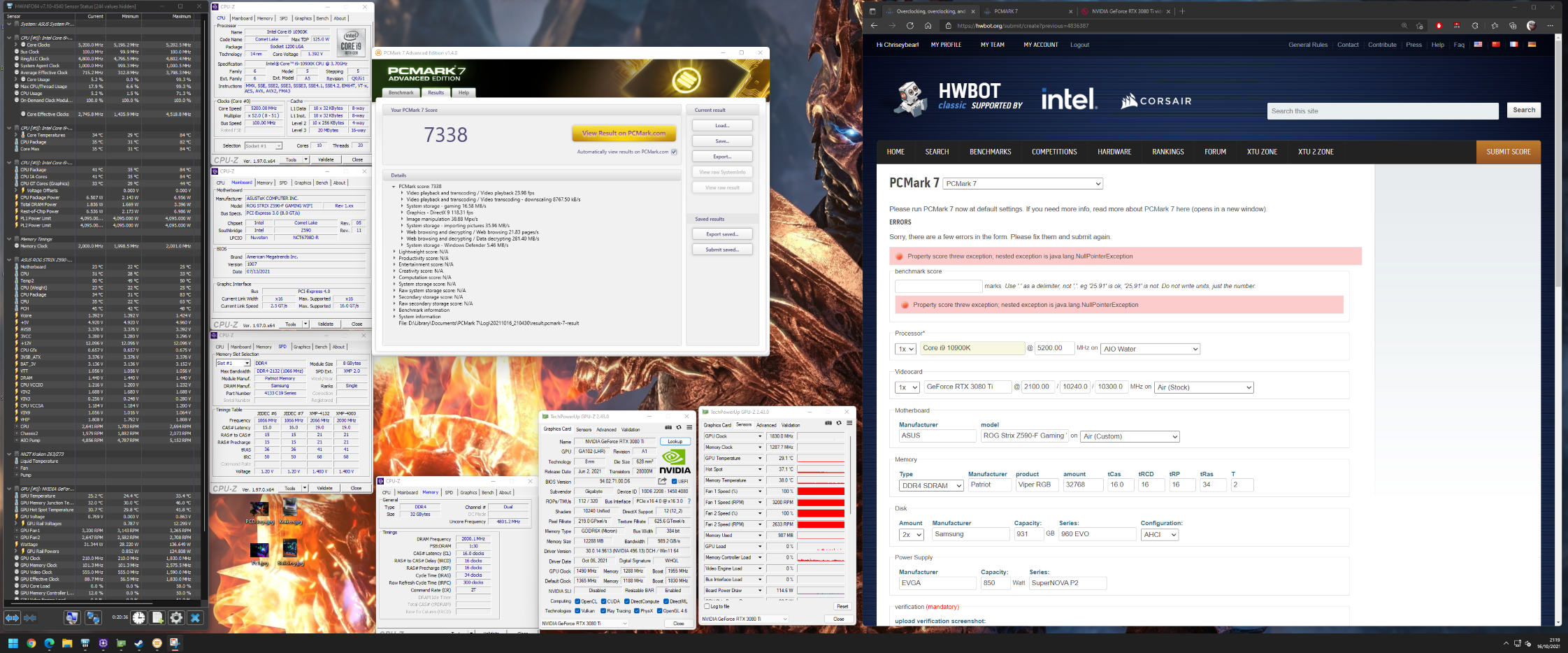
Task: Click HWiNFO expand-columns double arrow icon
Action: 12,618
